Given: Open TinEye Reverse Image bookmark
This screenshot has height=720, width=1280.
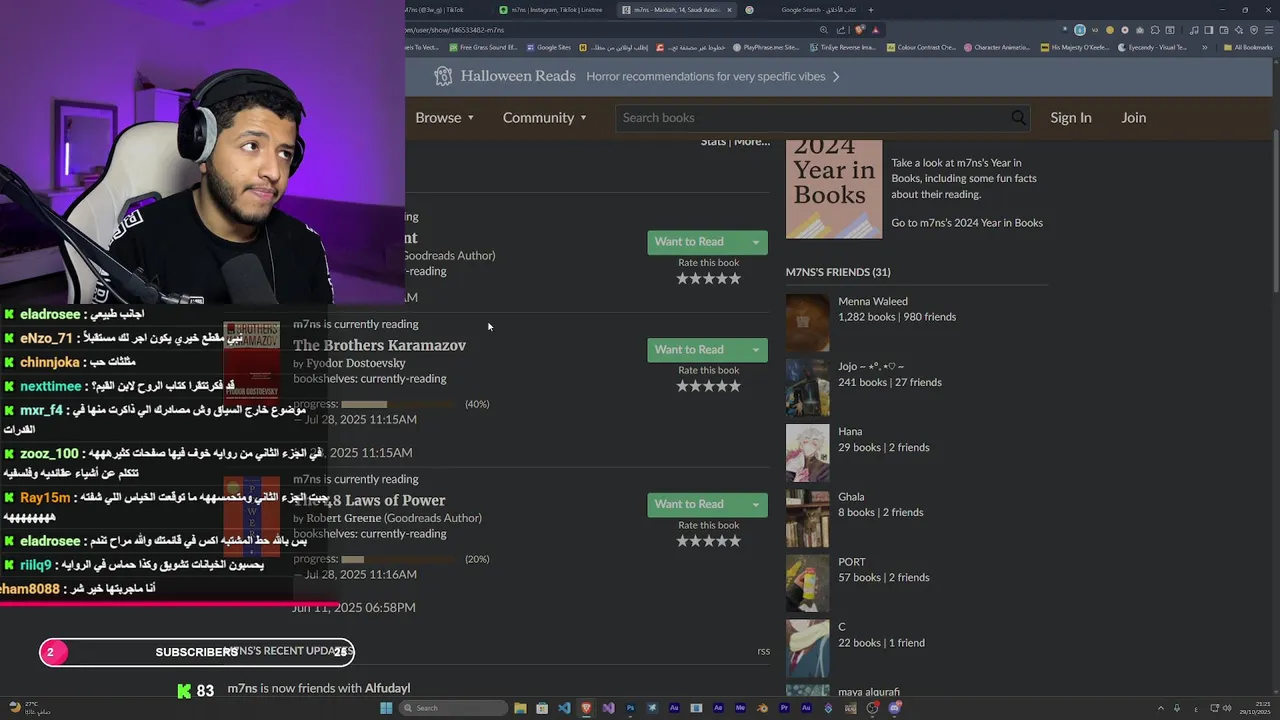Looking at the screenshot, I should (x=843, y=47).
